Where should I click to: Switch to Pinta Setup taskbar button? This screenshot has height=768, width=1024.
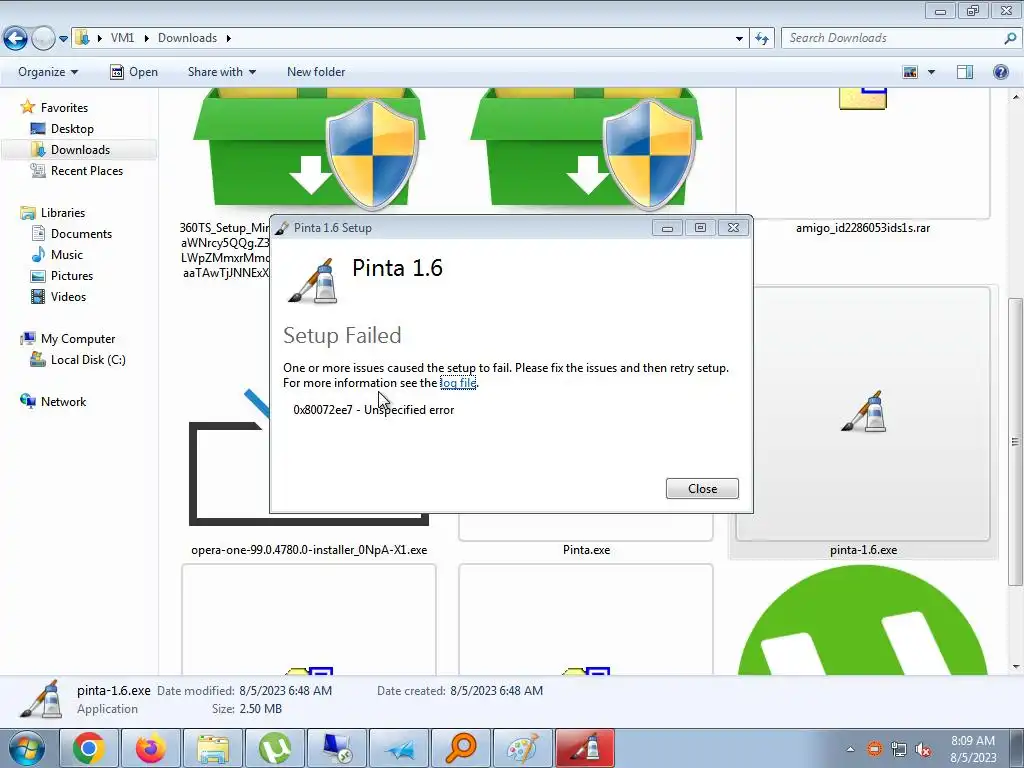(584, 748)
